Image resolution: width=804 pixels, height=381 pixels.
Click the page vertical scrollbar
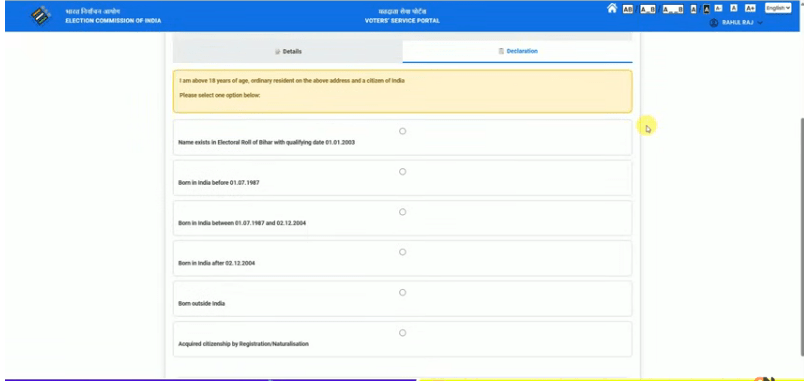coord(801,236)
